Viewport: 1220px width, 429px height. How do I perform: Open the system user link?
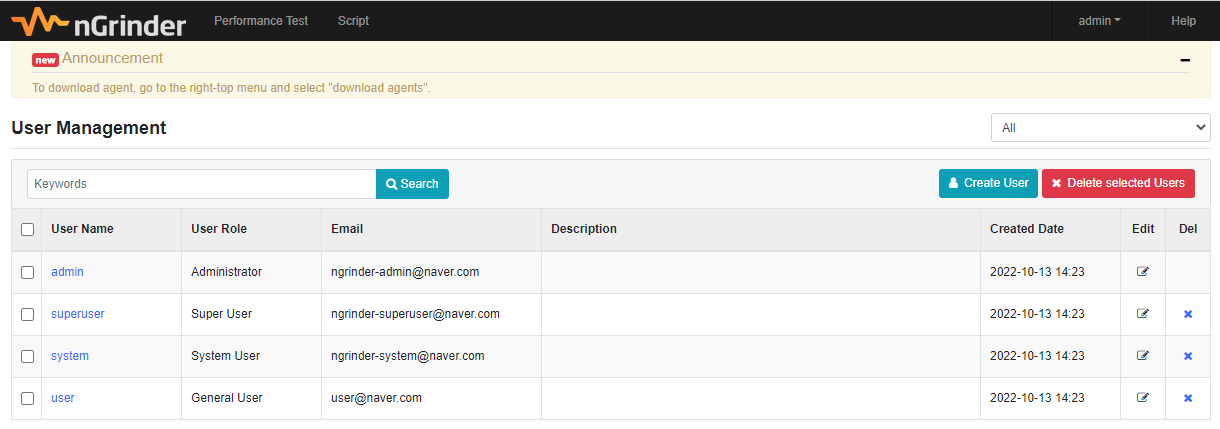point(70,356)
